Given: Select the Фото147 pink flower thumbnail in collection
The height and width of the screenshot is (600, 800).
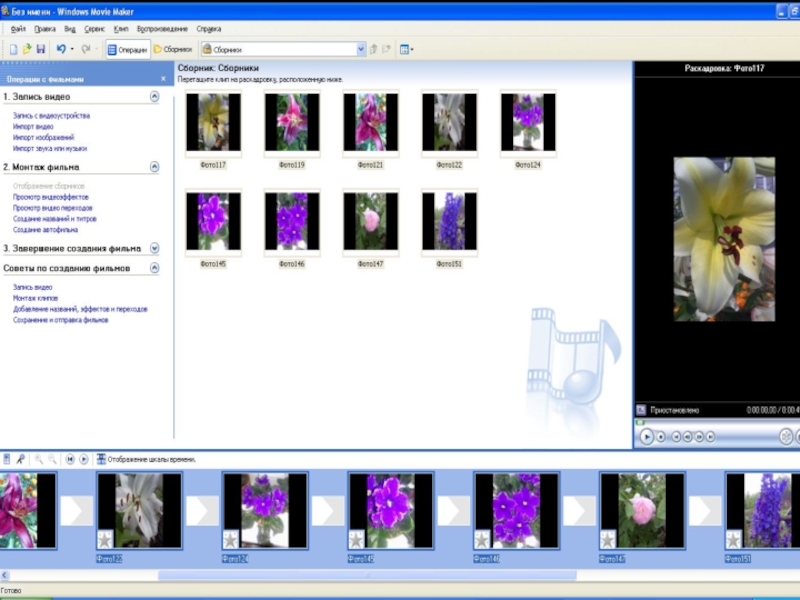Looking at the screenshot, I should 370,222.
